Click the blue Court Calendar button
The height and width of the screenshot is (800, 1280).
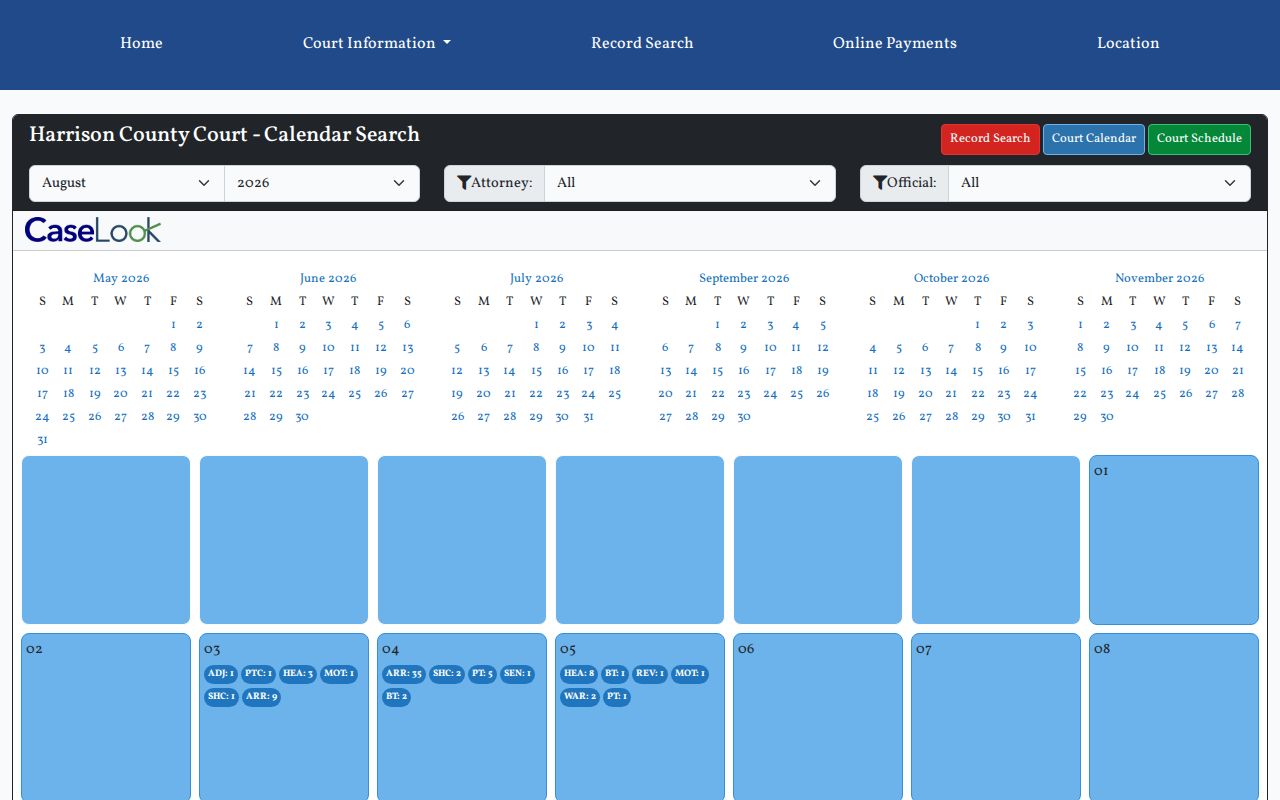(1094, 139)
